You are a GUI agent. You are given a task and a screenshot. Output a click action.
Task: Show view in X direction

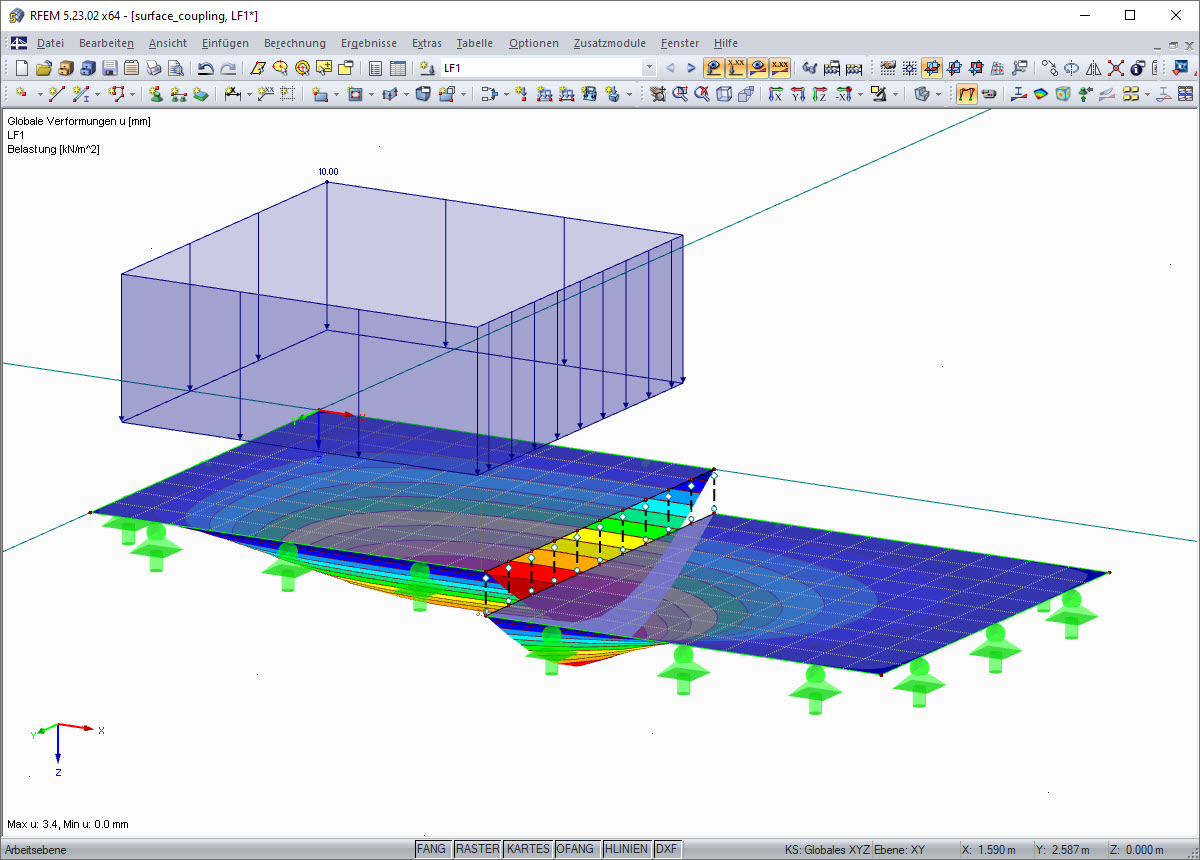click(x=775, y=94)
